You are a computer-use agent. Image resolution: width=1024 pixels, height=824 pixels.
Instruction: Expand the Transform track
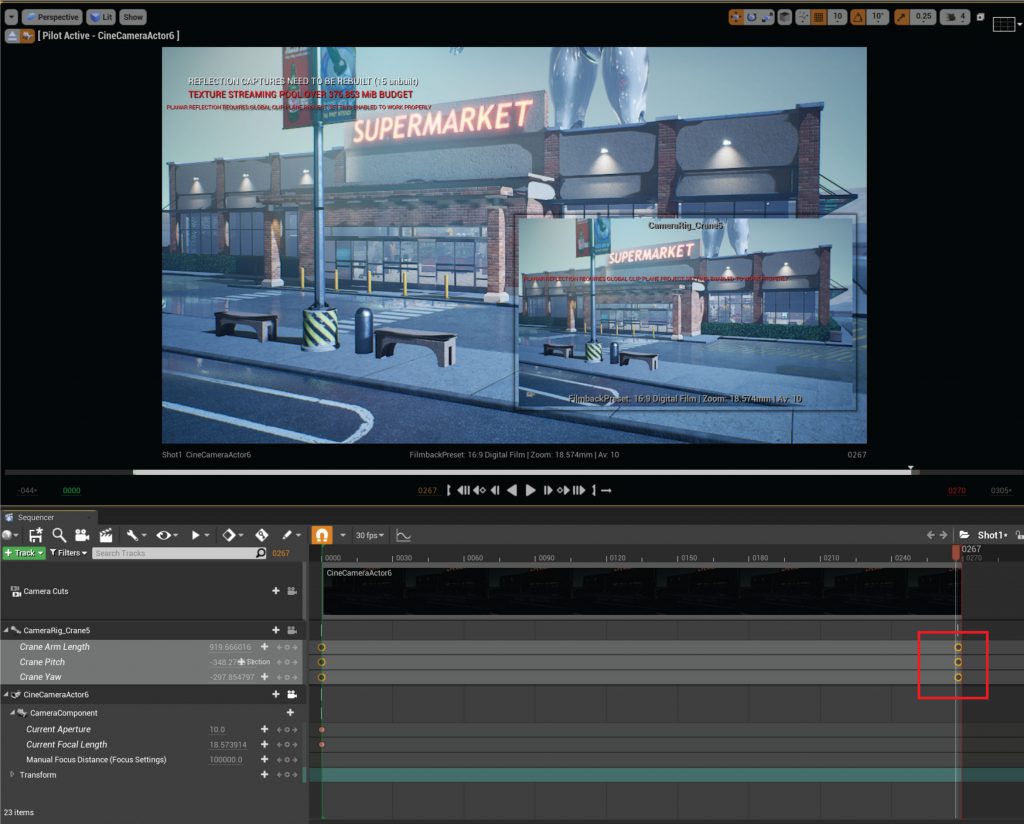(x=13, y=775)
